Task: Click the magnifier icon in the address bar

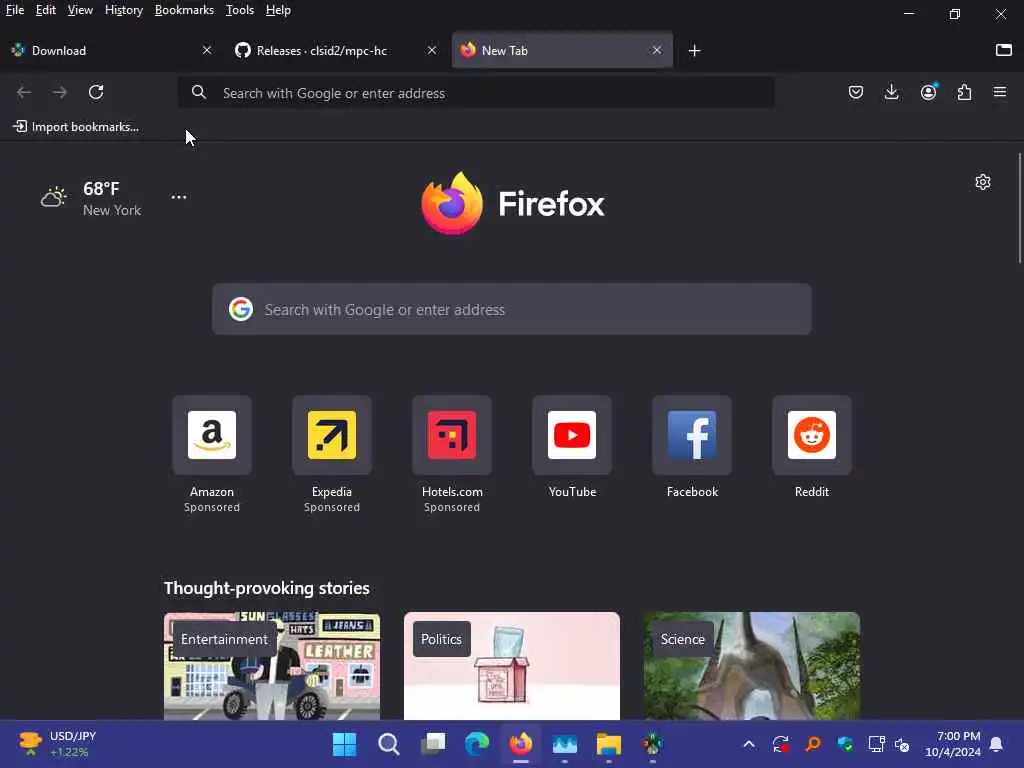Action: [199, 93]
